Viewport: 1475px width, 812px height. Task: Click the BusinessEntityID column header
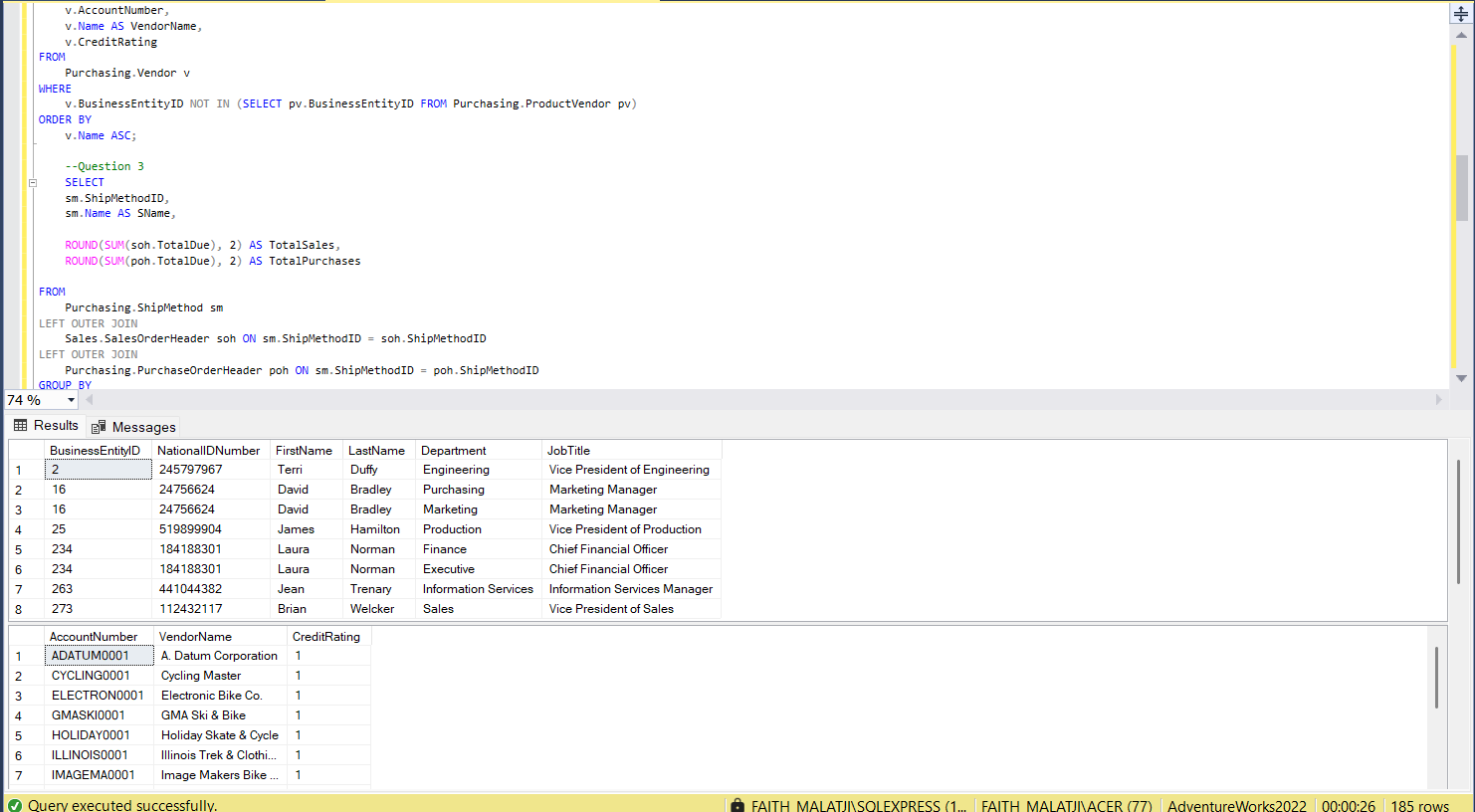[x=95, y=451]
